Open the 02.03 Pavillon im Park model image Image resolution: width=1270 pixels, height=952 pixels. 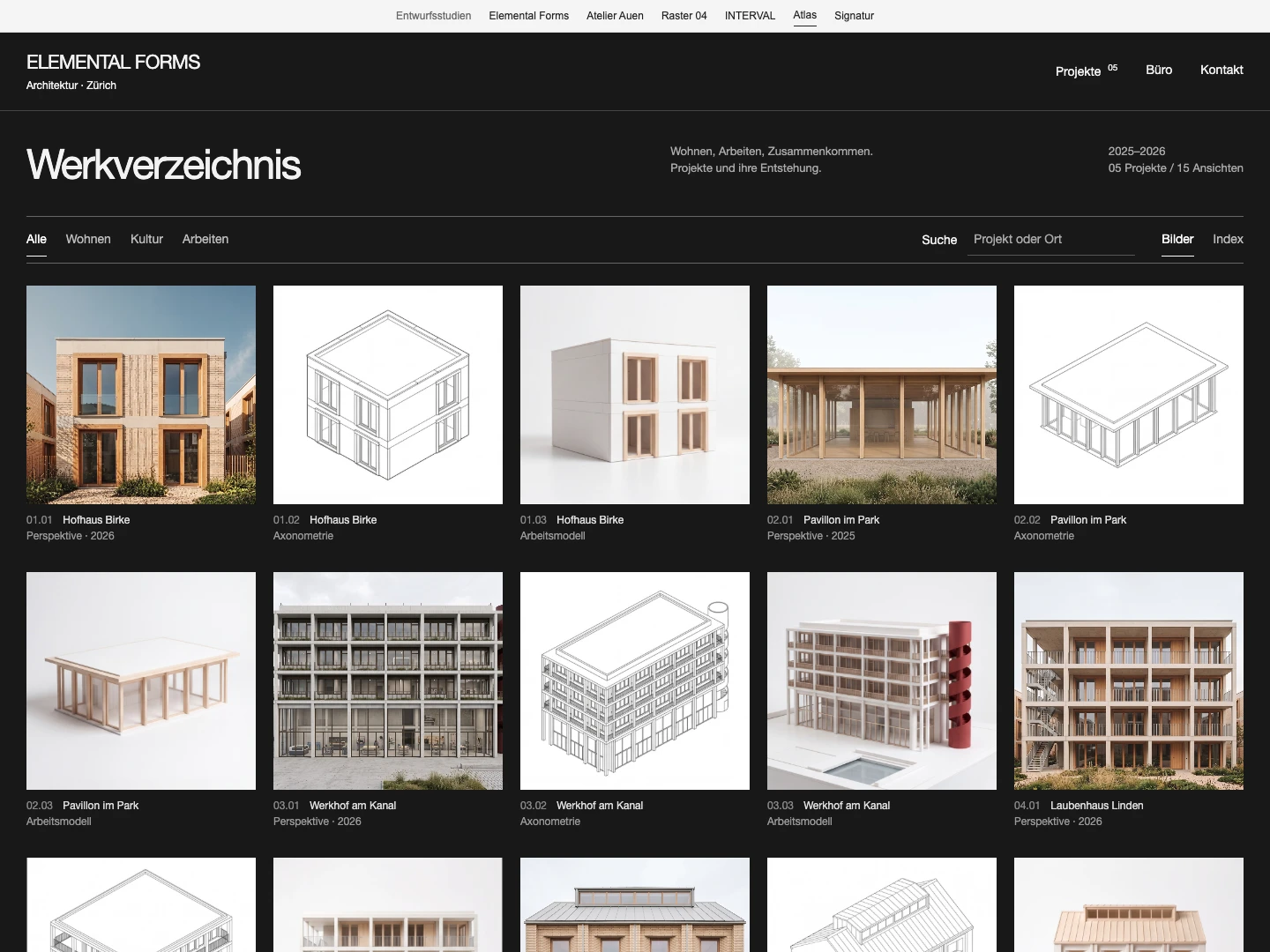pos(141,681)
